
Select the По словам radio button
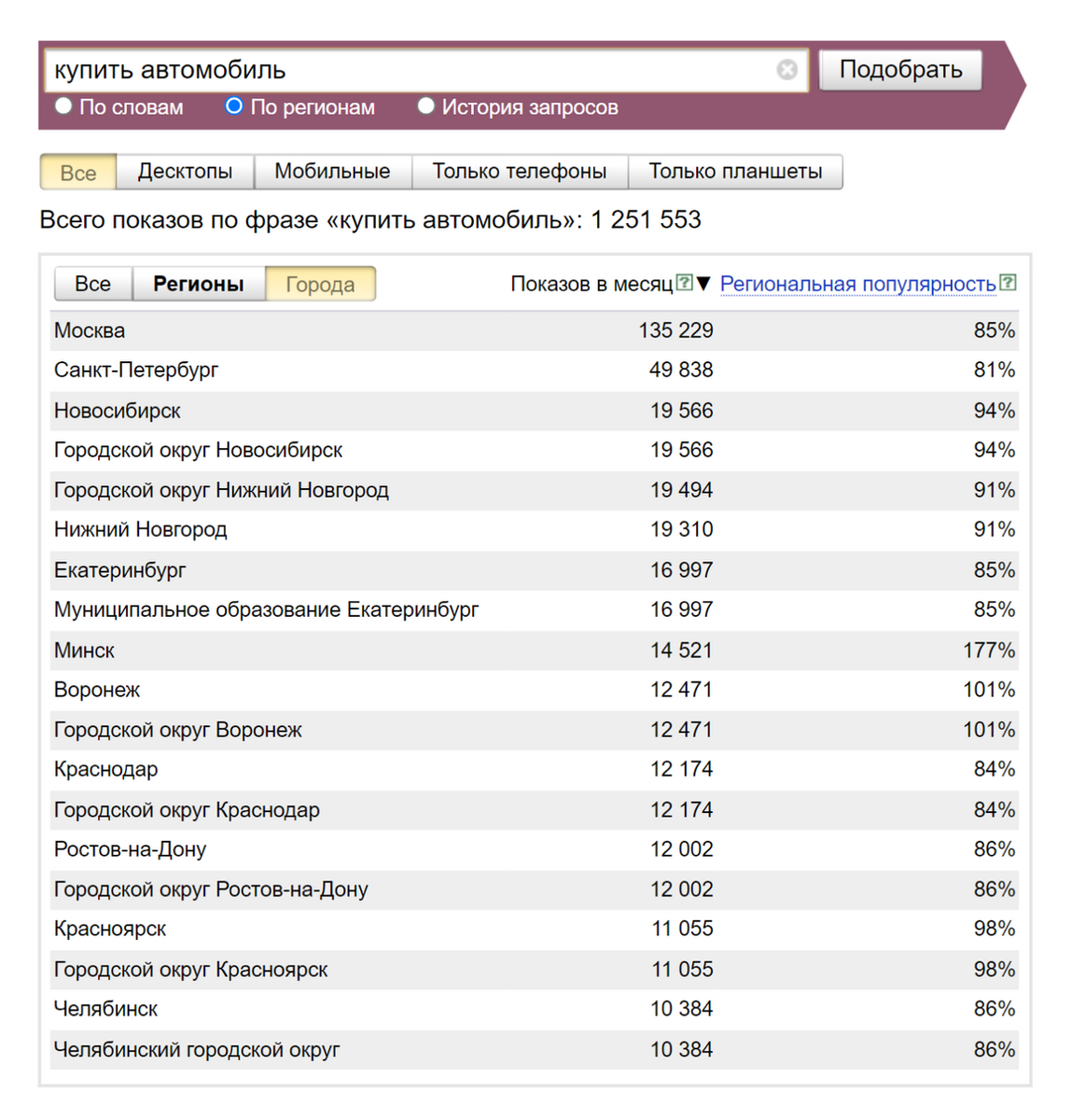point(63,105)
